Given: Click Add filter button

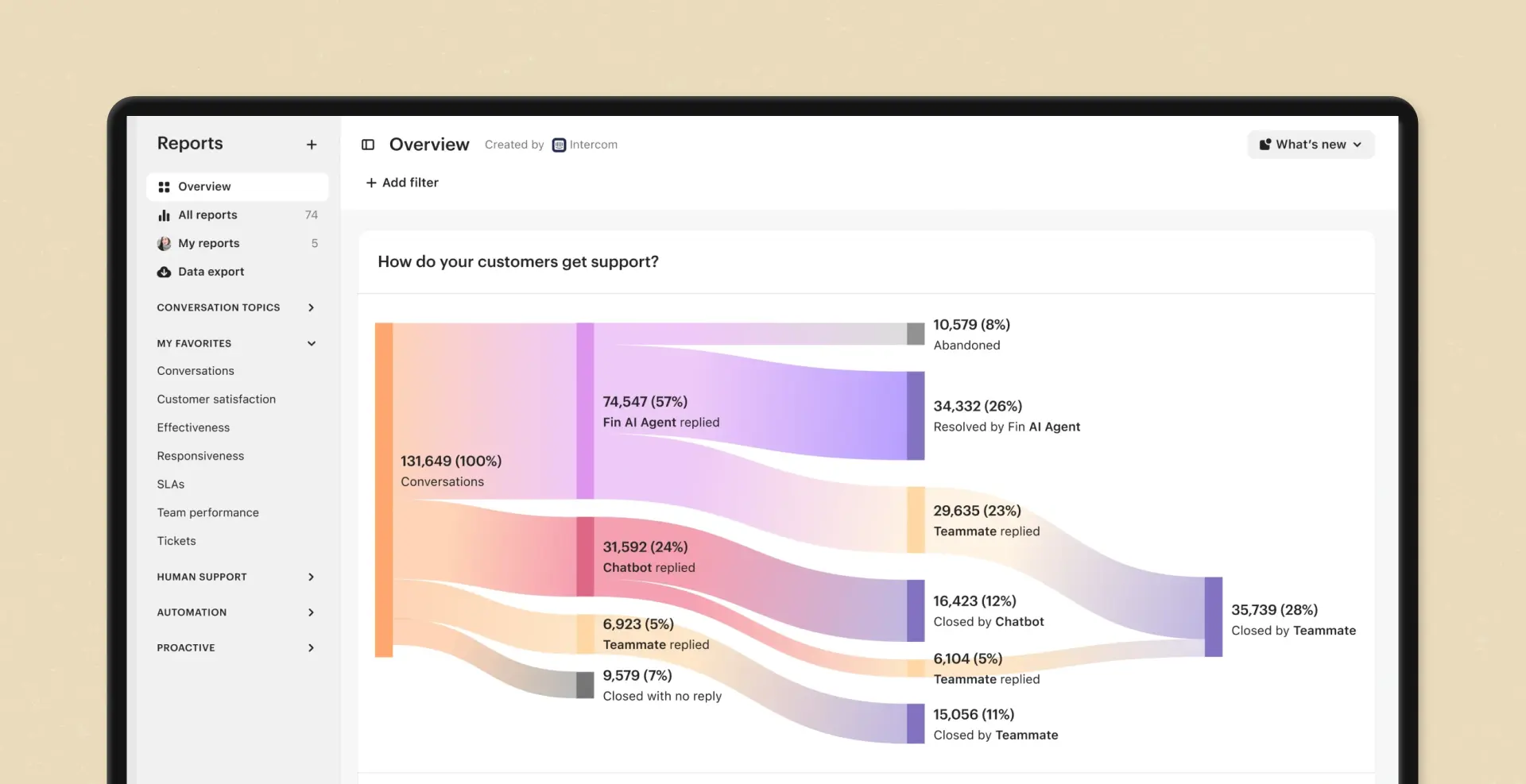Looking at the screenshot, I should tap(402, 183).
